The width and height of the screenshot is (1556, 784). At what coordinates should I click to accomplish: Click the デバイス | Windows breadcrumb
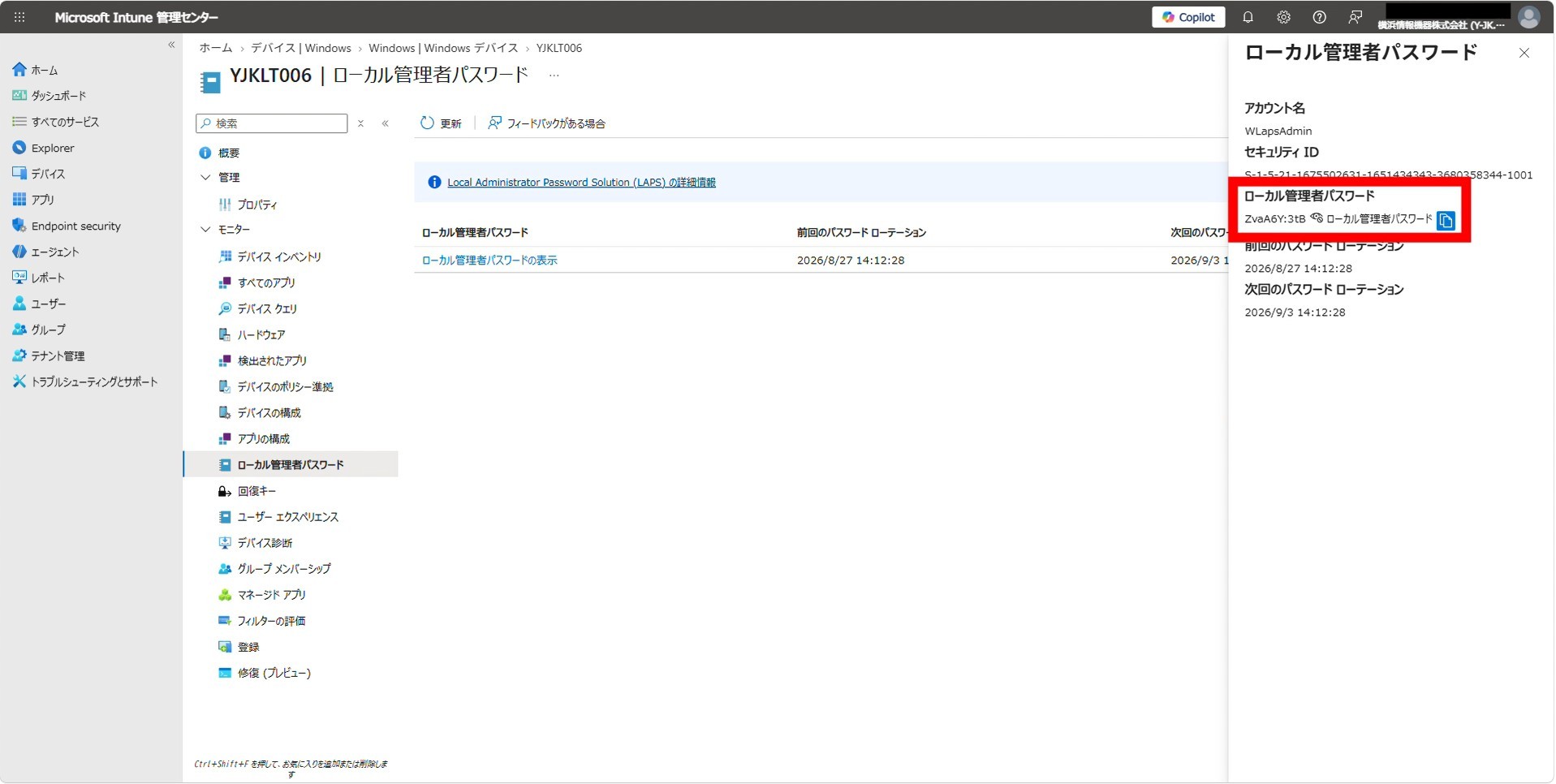click(300, 48)
